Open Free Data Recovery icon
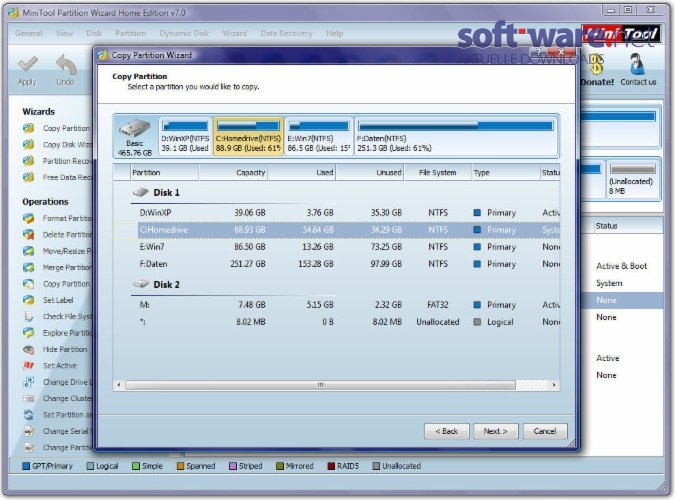Image resolution: width=675 pixels, height=500 pixels. coord(28,177)
